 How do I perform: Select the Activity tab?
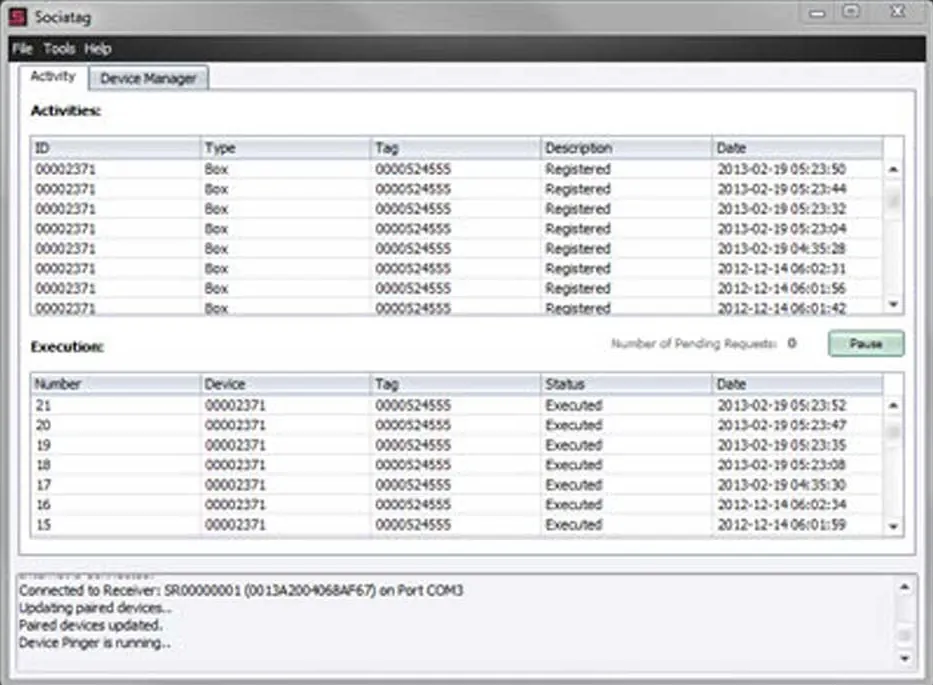coord(56,76)
